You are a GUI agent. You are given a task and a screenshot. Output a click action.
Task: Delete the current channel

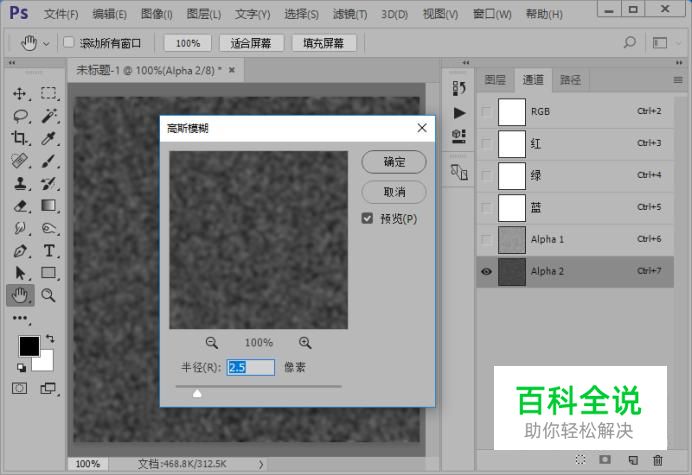pos(658,460)
